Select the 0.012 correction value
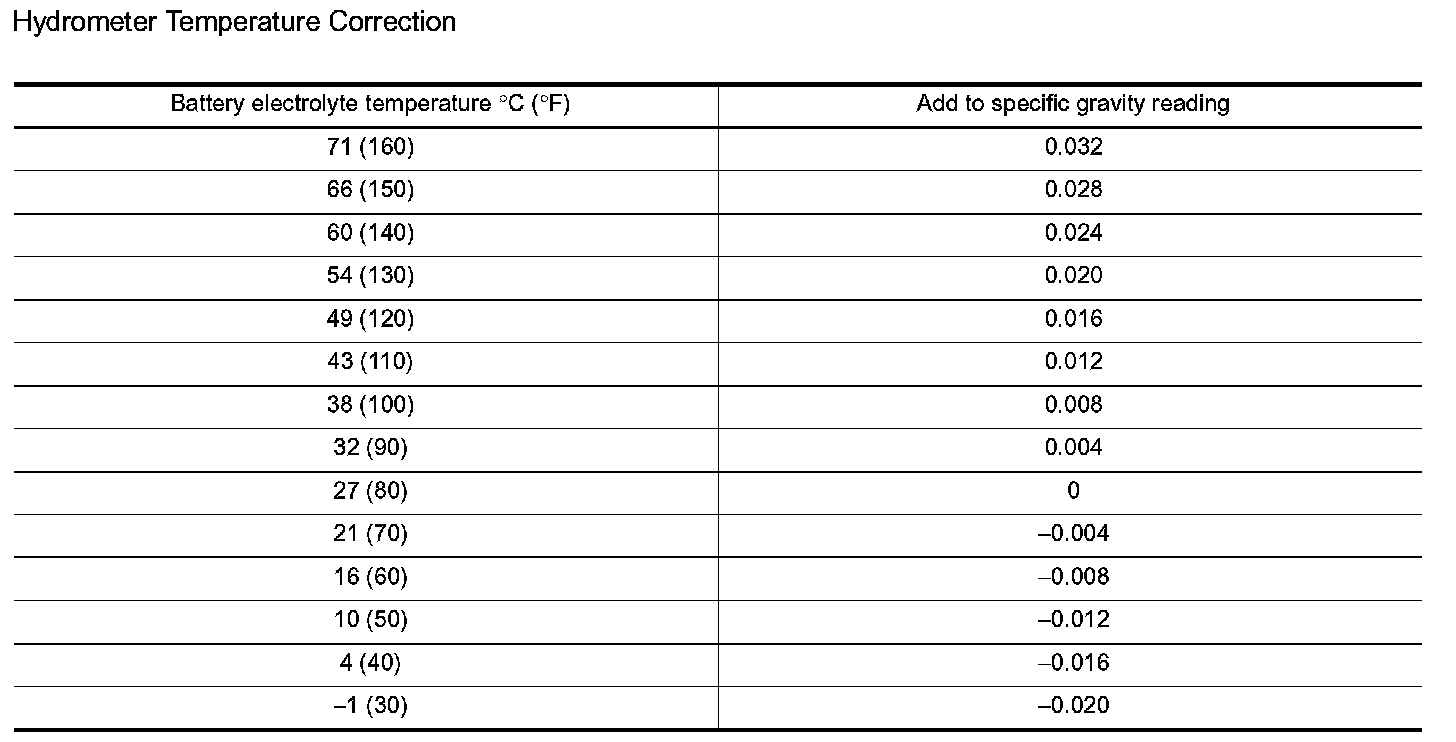Image resolution: width=1456 pixels, height=742 pixels. click(x=1073, y=362)
